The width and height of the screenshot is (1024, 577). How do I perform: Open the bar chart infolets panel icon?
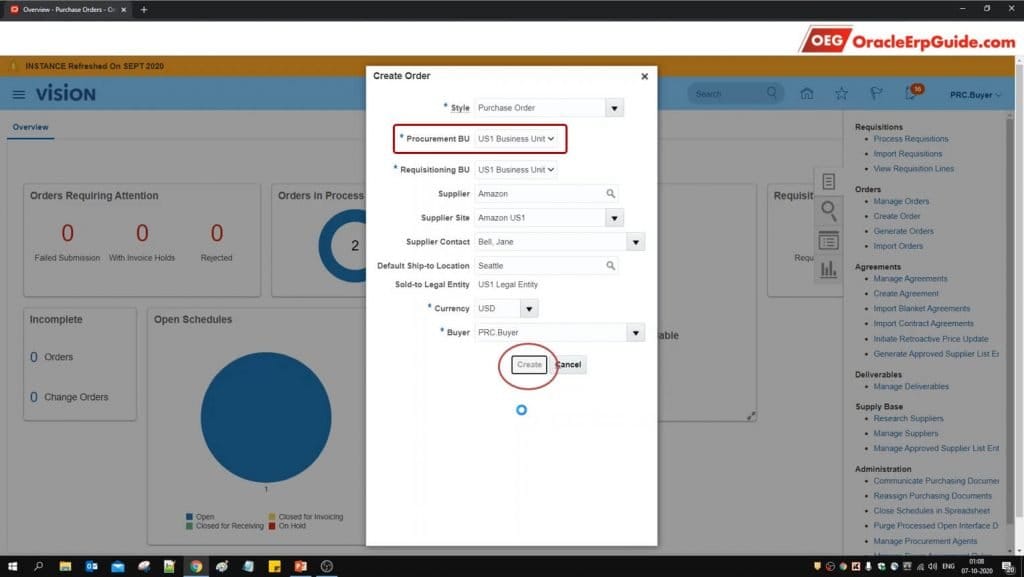(829, 270)
